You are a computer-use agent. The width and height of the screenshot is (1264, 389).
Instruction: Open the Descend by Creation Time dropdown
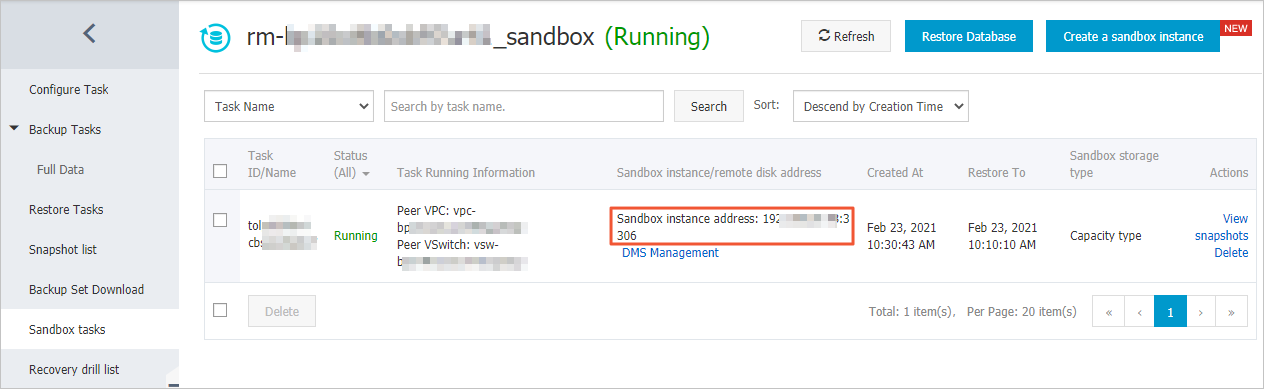pos(881,106)
